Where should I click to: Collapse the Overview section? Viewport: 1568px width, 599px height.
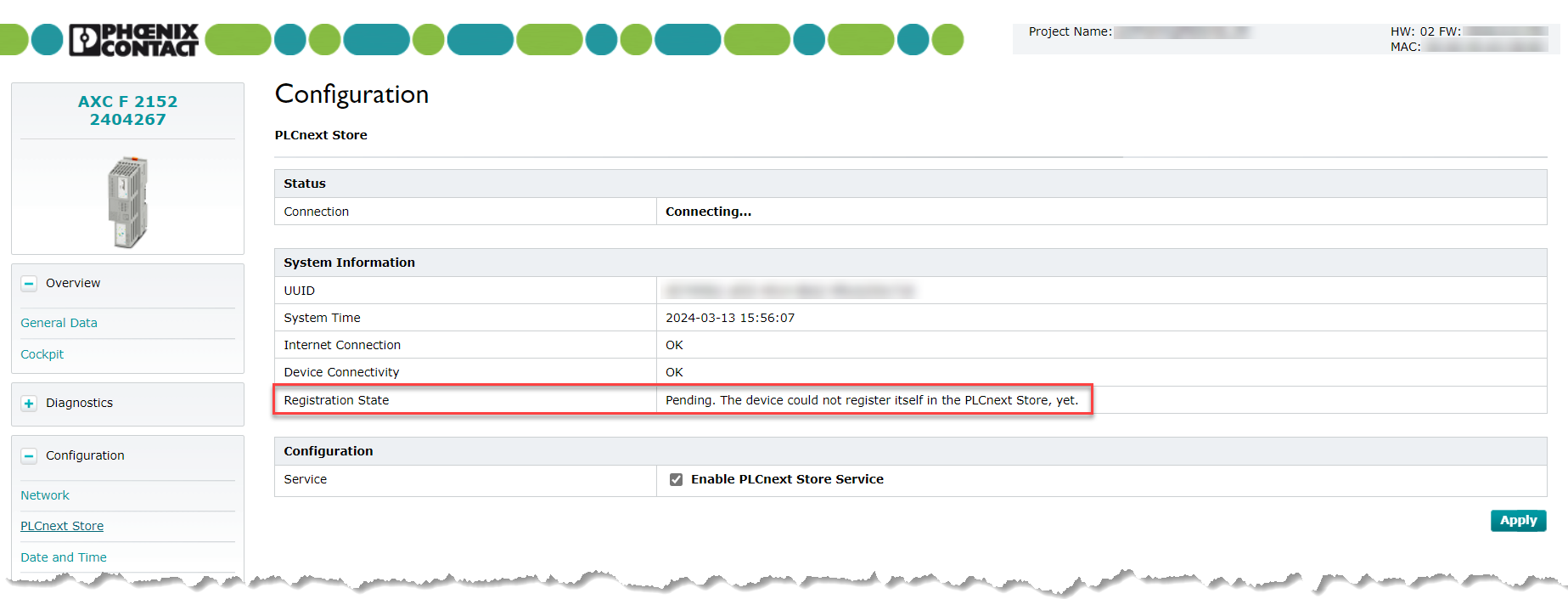point(29,284)
